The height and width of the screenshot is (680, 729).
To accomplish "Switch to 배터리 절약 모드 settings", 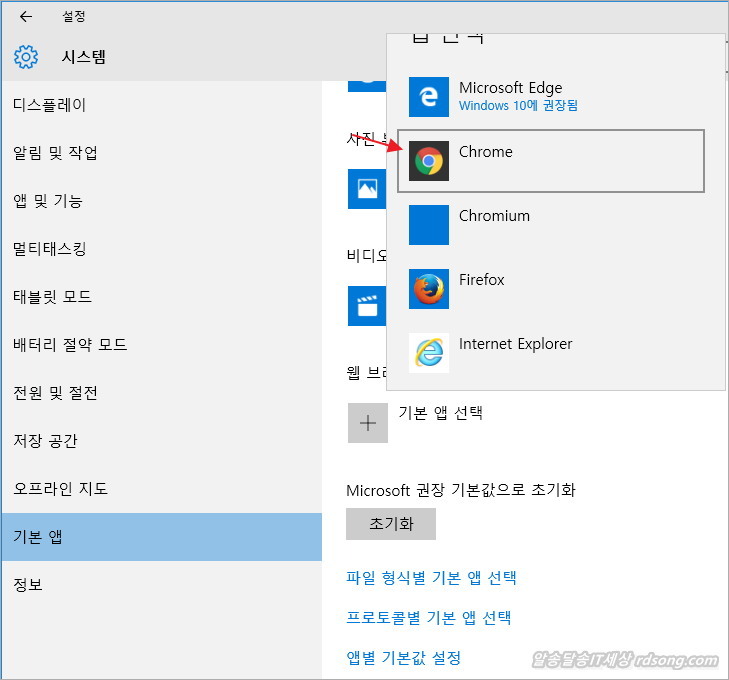I will [70, 345].
